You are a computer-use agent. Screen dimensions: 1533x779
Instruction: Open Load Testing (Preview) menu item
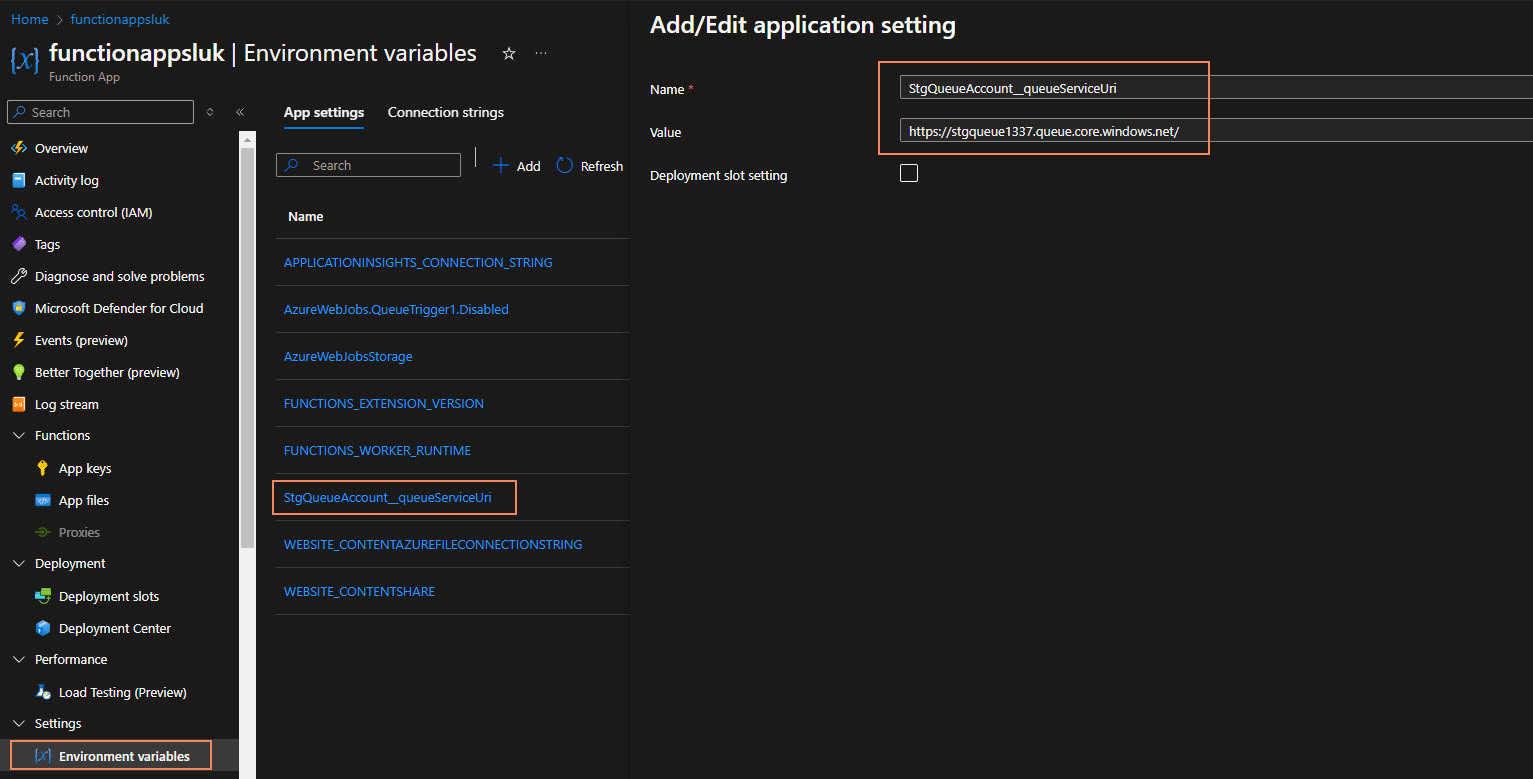point(123,692)
